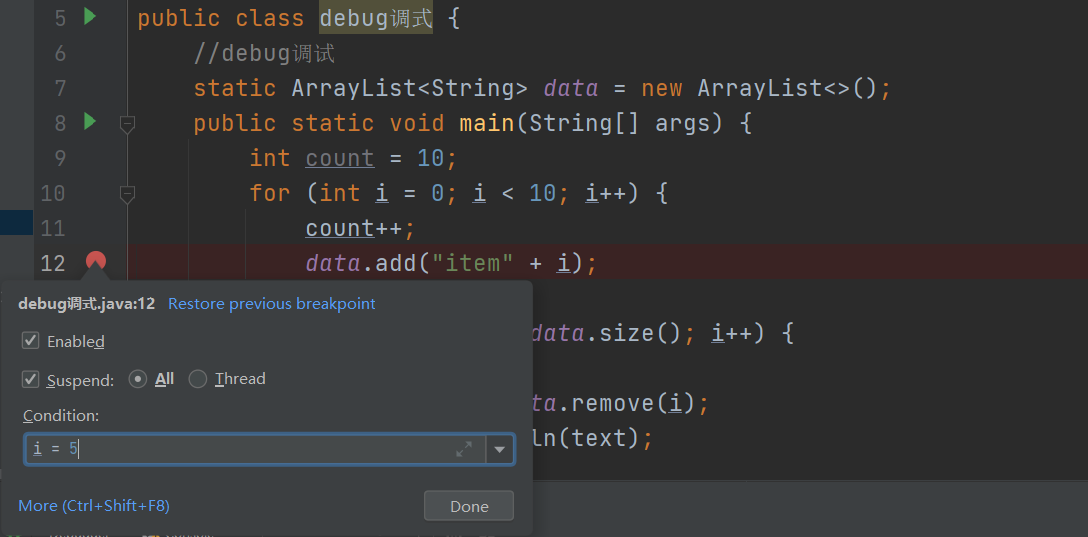
Task: Click line number 9 in gutter
Action: click(x=59, y=158)
